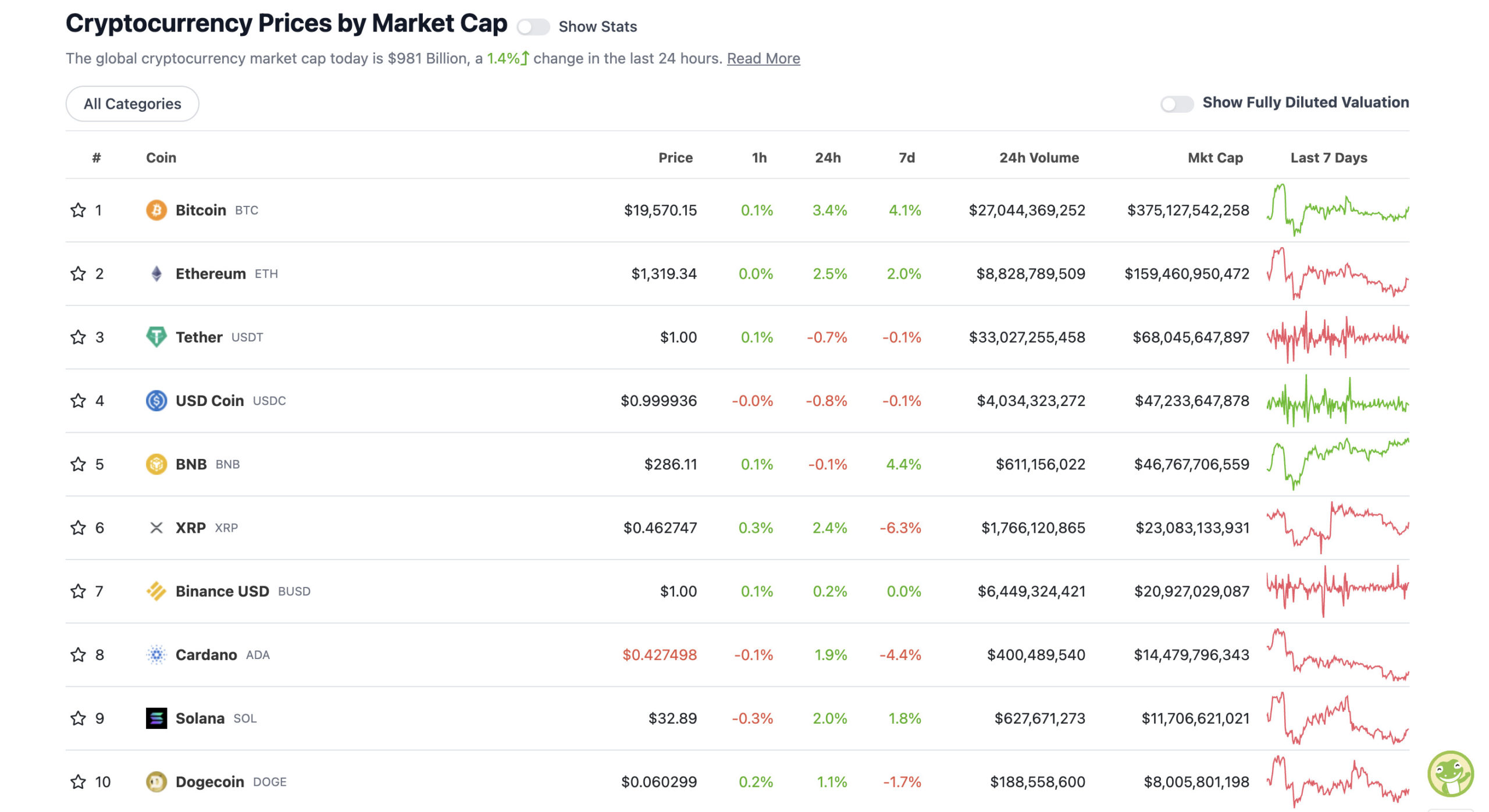Screen dimensions: 1489x812
Task: Open BNB's 7-day sparkline chart
Action: [x=1338, y=464]
